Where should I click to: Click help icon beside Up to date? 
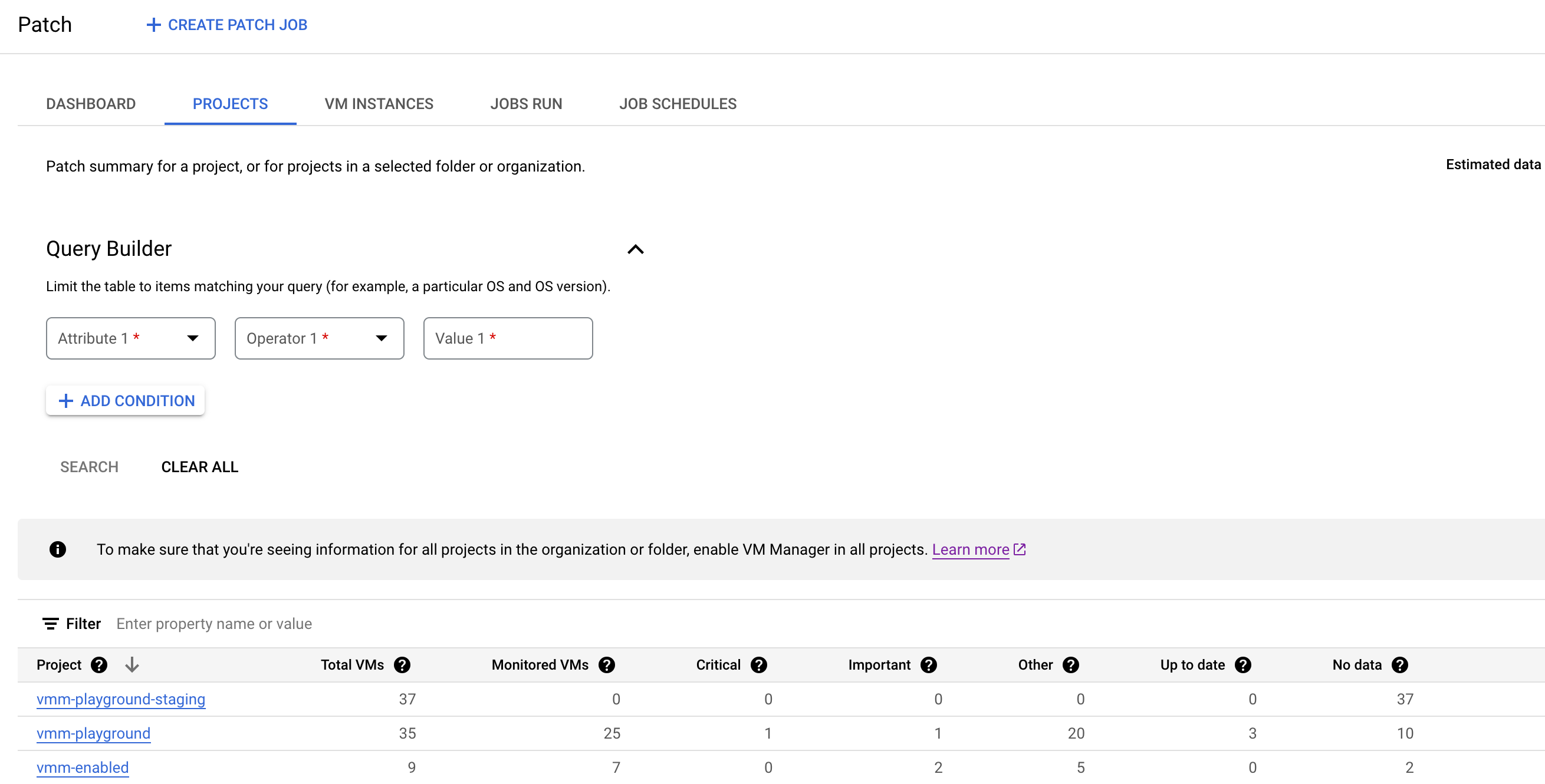(1242, 665)
